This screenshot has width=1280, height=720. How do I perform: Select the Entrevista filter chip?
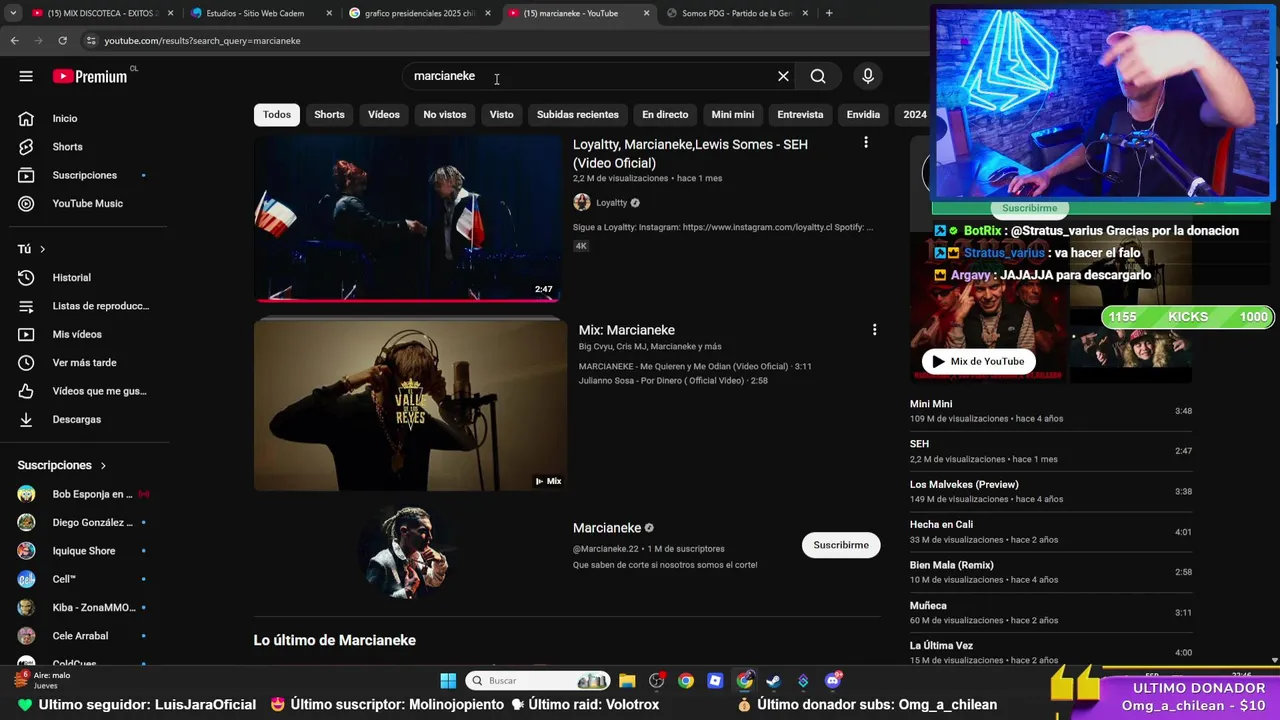tap(800, 114)
